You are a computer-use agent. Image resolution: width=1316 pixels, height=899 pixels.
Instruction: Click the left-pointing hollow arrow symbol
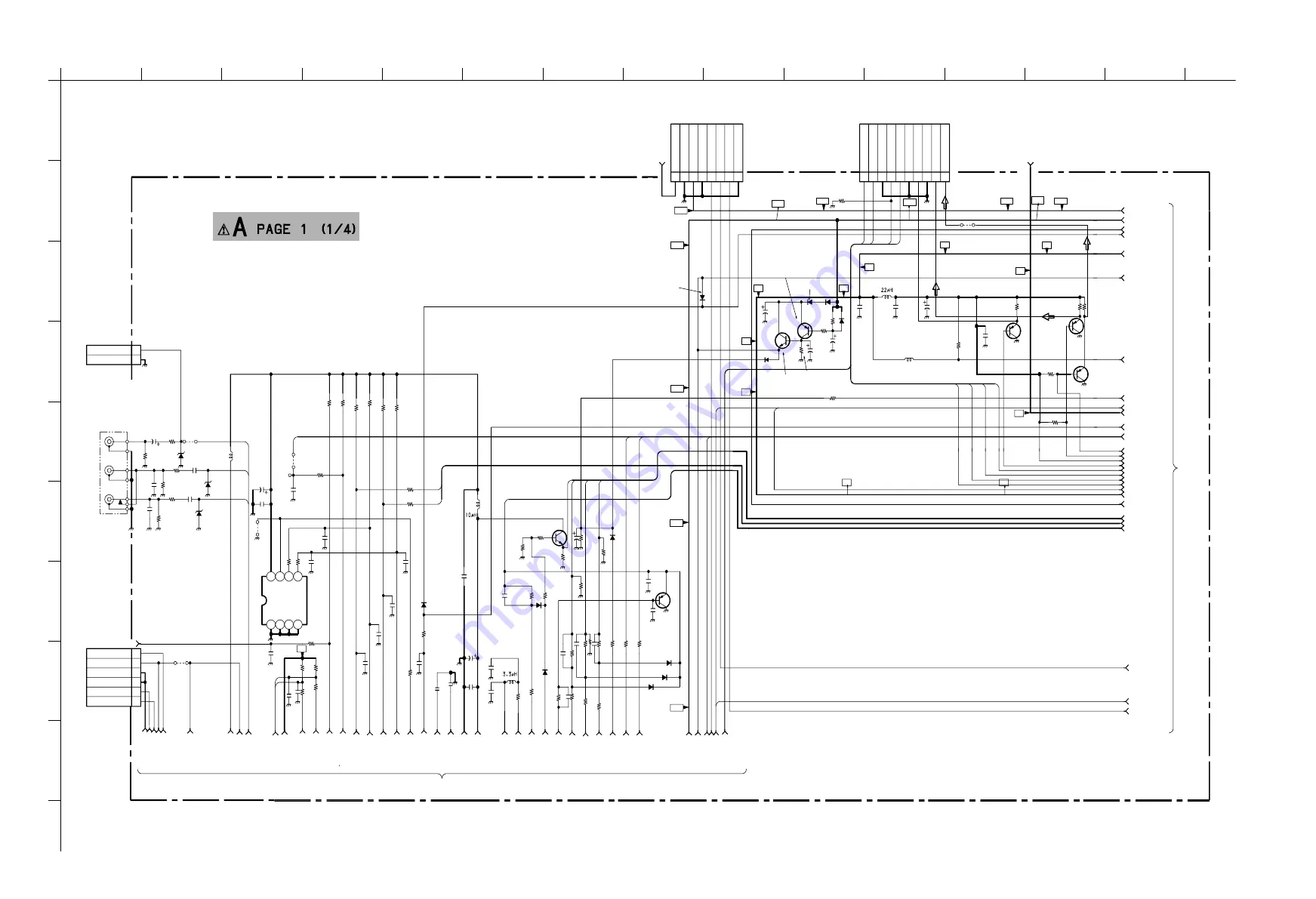point(1048,316)
